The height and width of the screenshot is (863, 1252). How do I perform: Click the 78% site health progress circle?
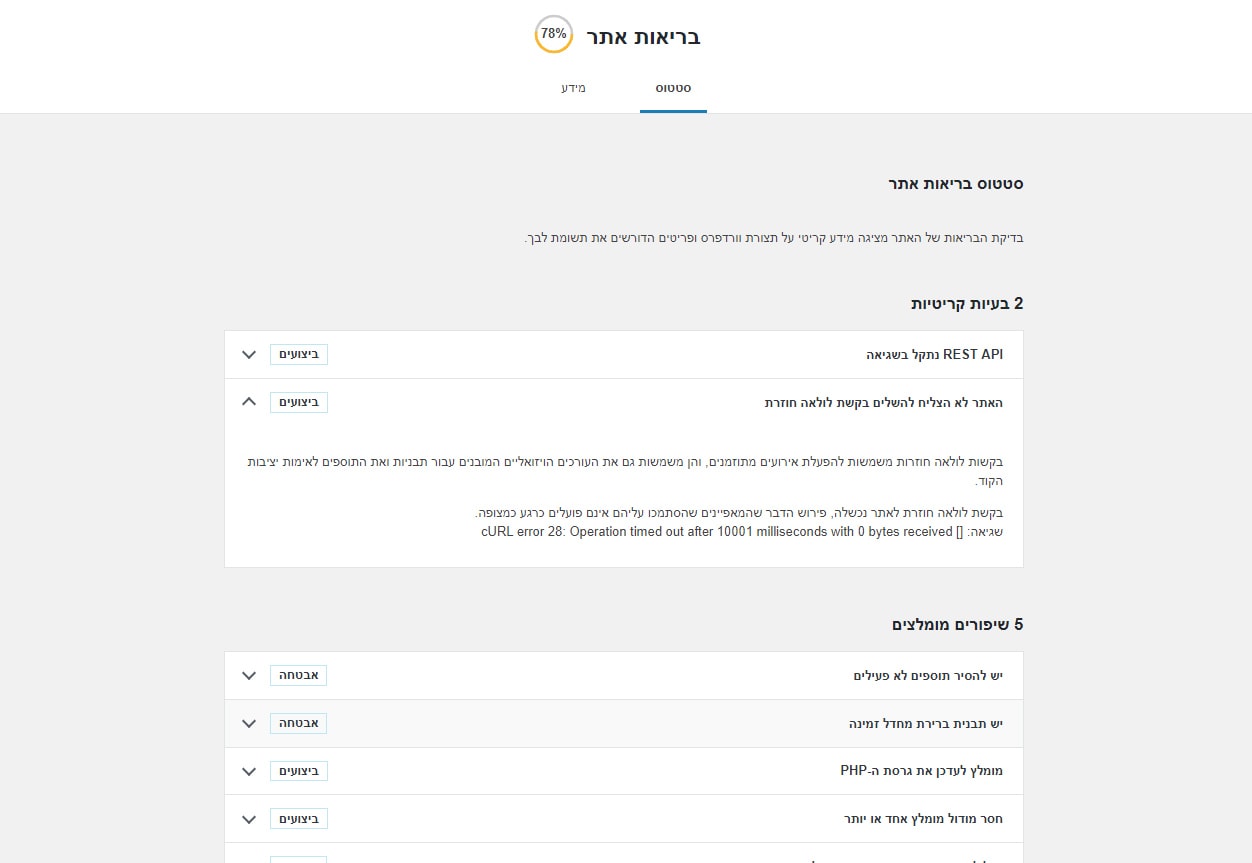(x=554, y=34)
